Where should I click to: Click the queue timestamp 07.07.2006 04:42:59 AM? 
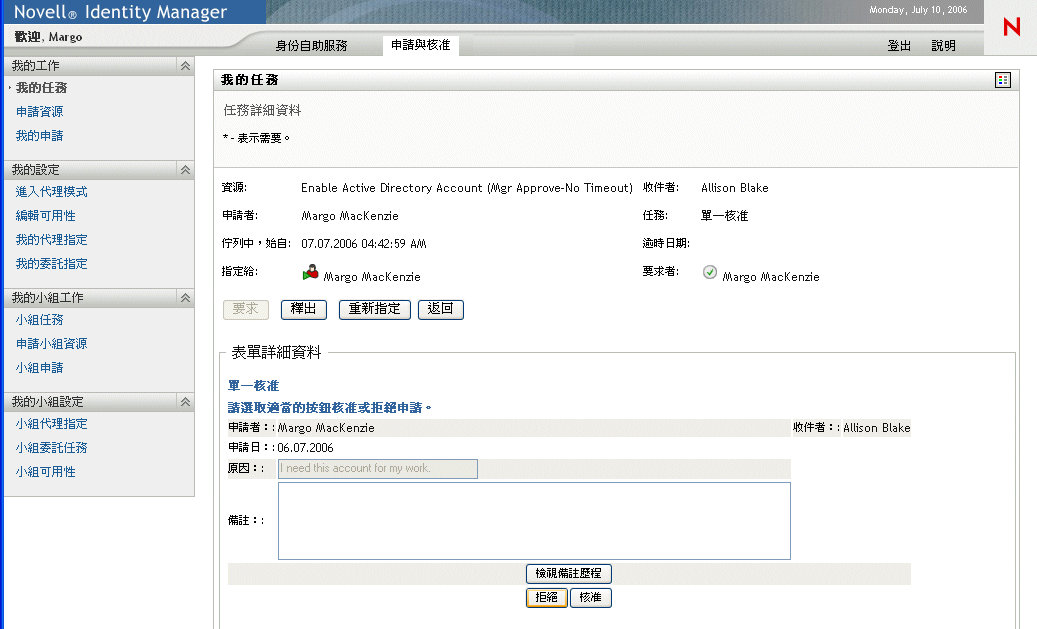(x=364, y=244)
